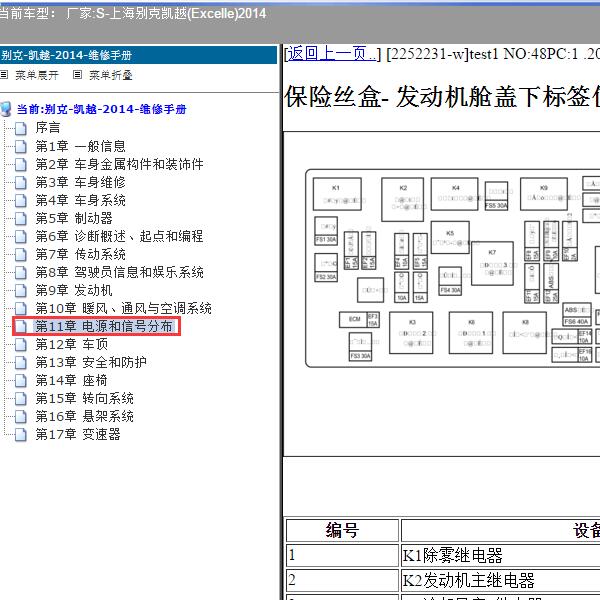The width and height of the screenshot is (600, 600).
Task: Select 第10章 暖风、通风与空调系统
Action: (124, 308)
